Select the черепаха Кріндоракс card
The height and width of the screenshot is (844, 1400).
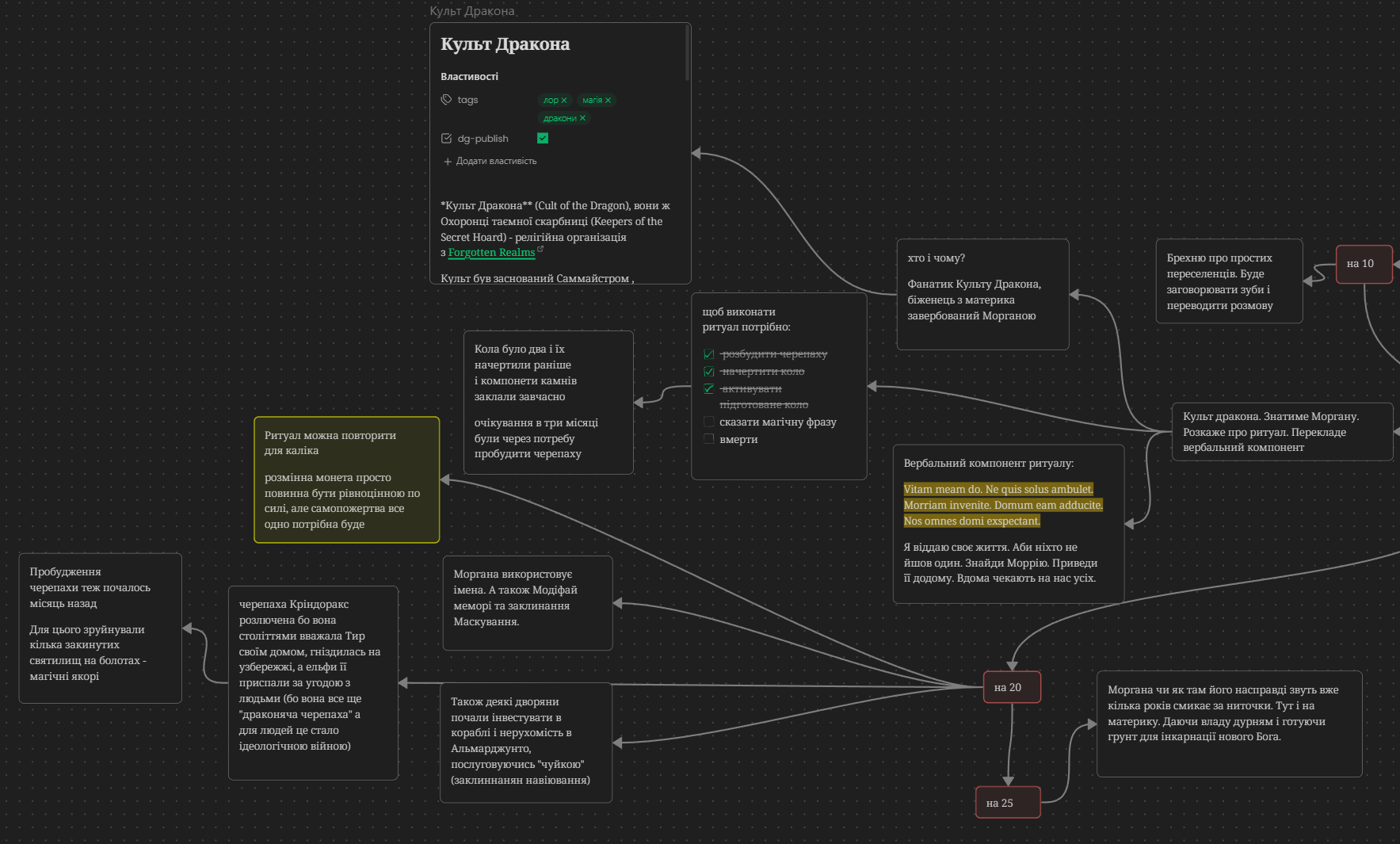click(x=313, y=683)
